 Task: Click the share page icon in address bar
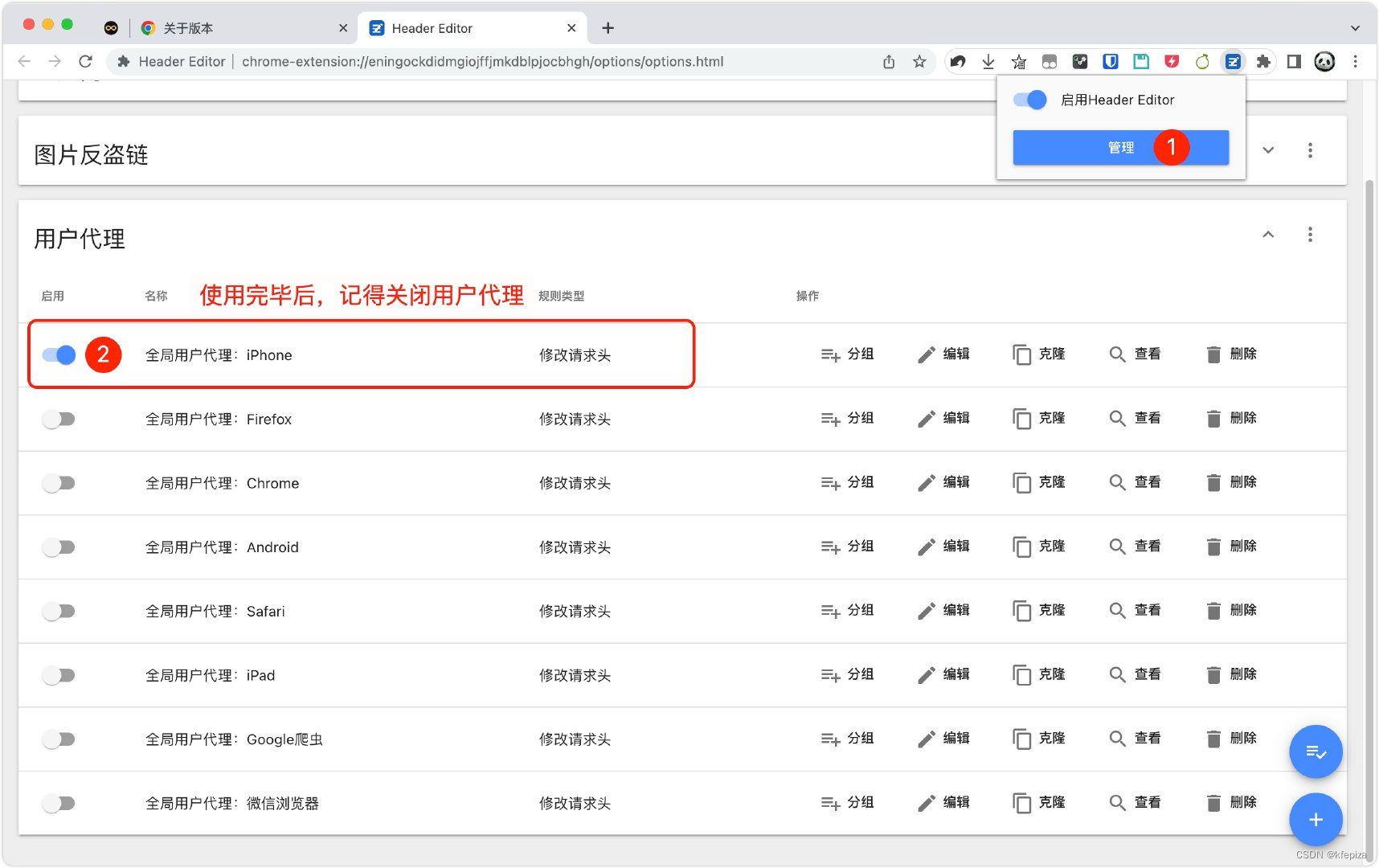click(x=889, y=61)
